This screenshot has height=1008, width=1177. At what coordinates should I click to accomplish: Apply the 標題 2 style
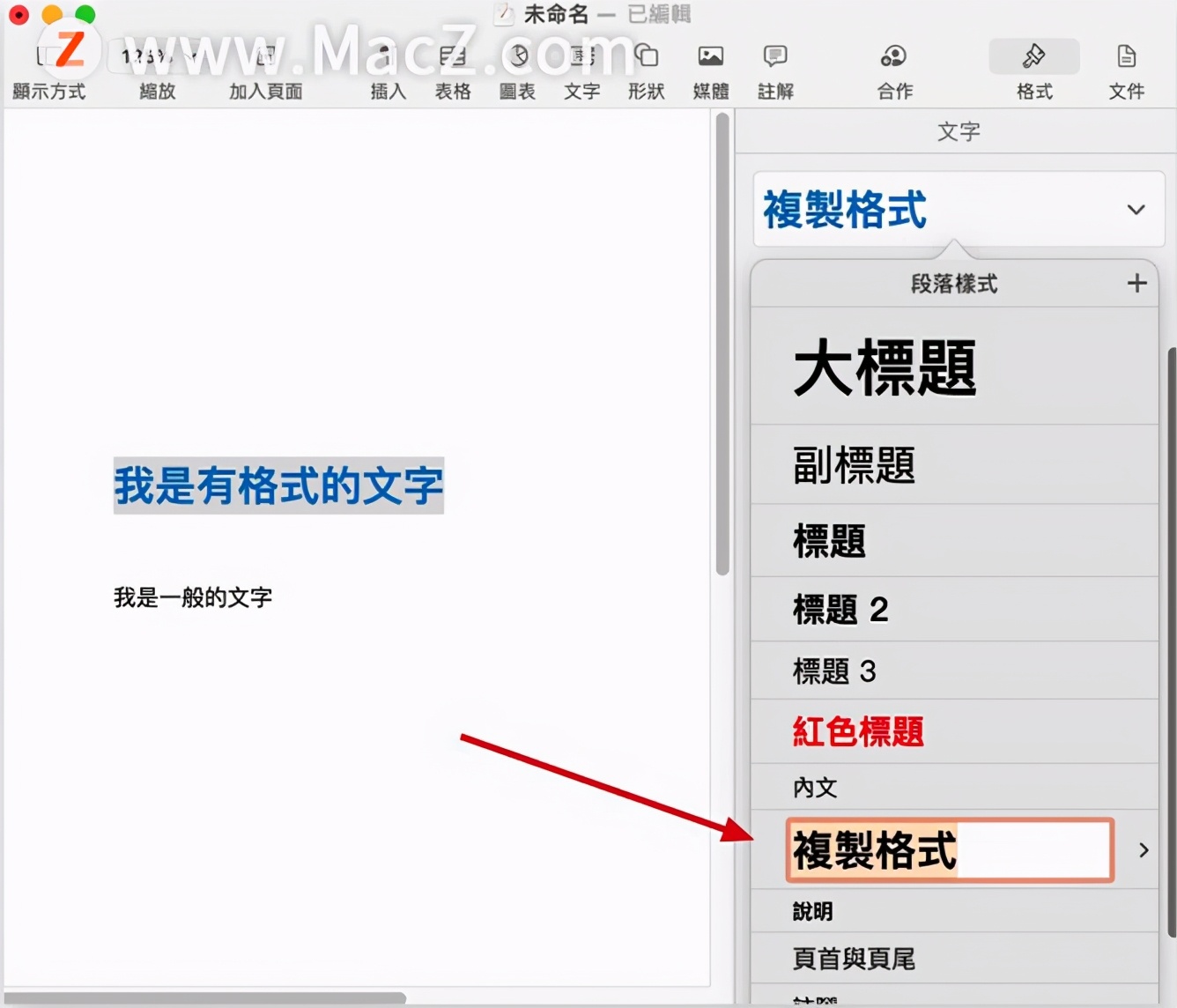[954, 609]
